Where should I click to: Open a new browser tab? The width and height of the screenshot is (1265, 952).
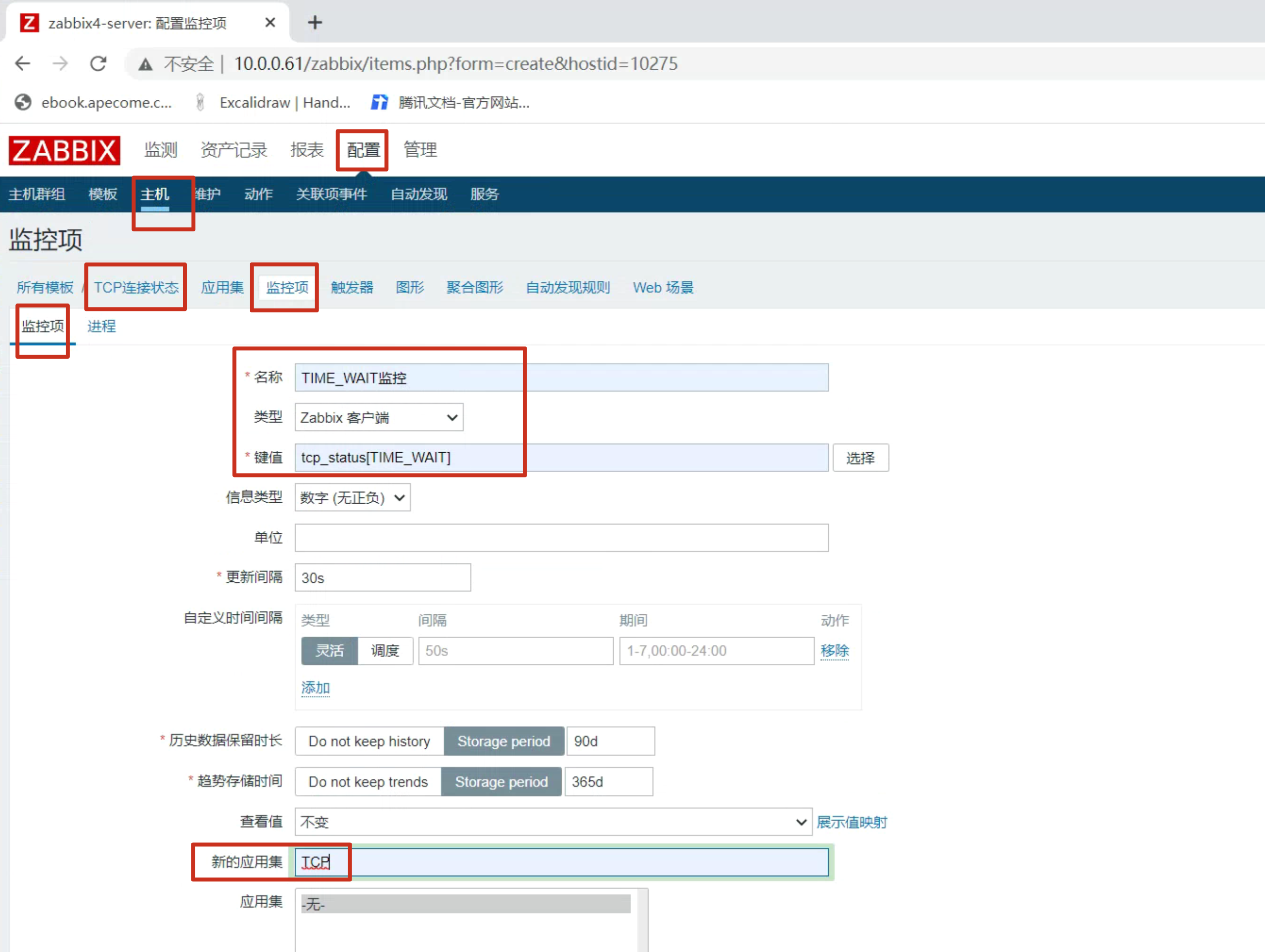(x=315, y=23)
